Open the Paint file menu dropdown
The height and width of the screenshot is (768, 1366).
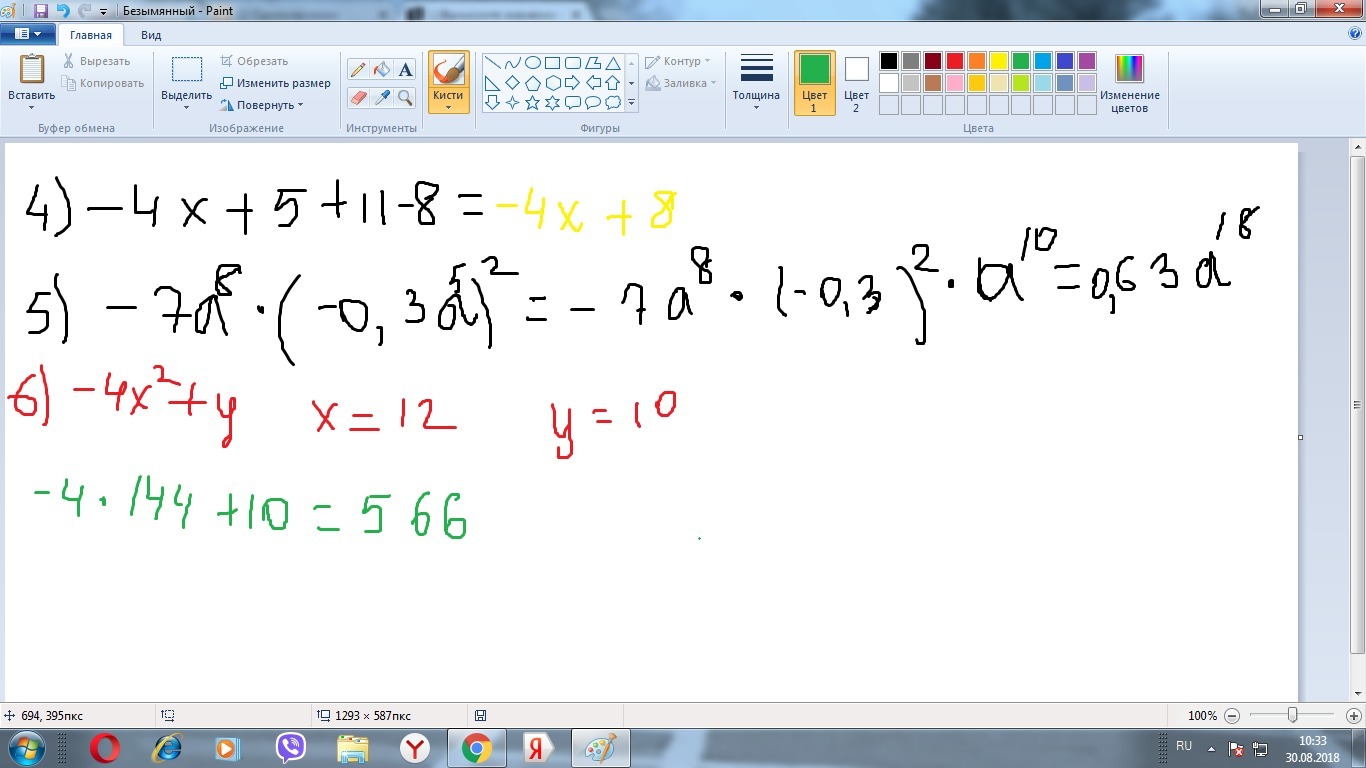tap(28, 33)
